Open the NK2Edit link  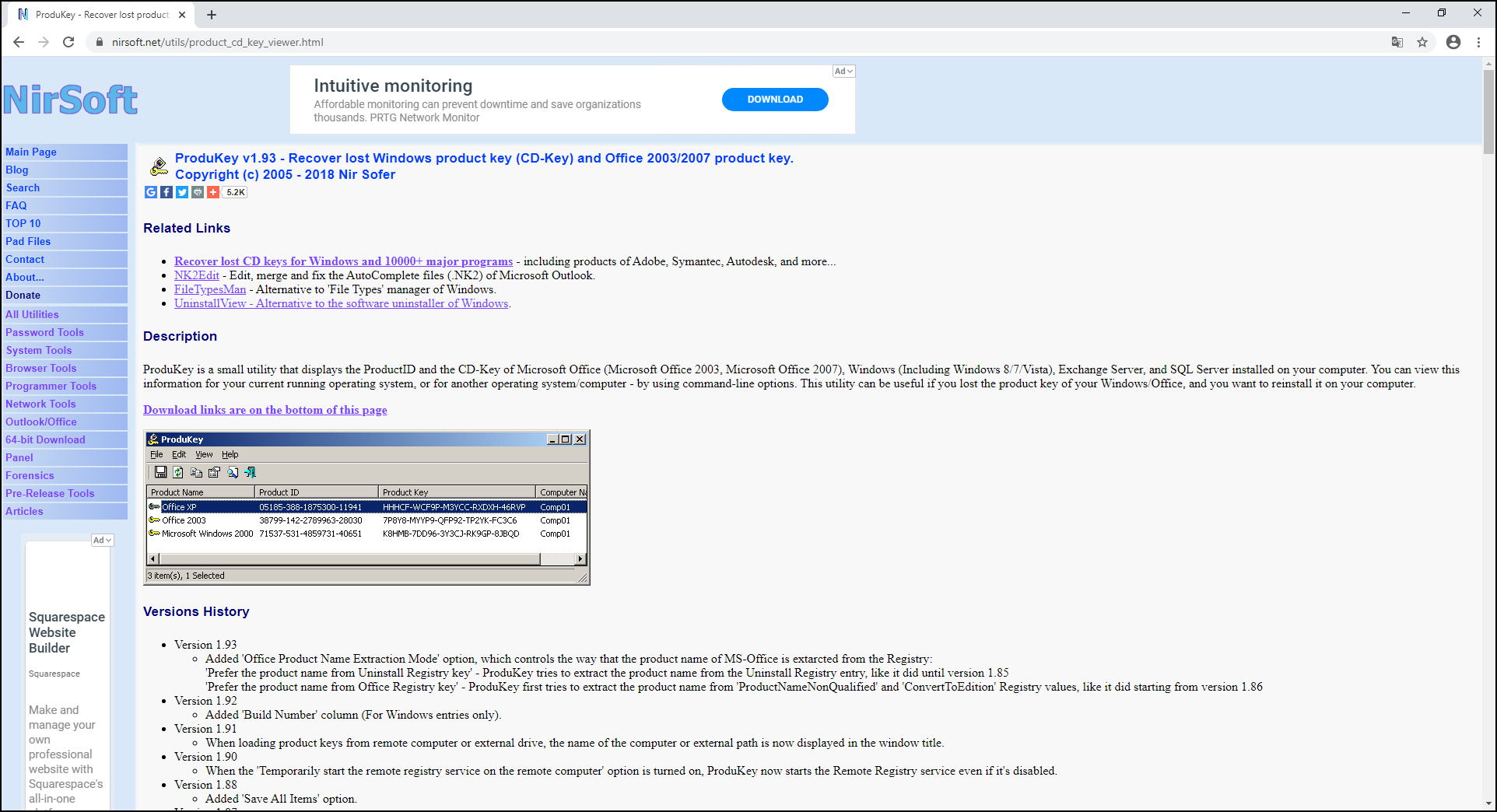point(197,275)
